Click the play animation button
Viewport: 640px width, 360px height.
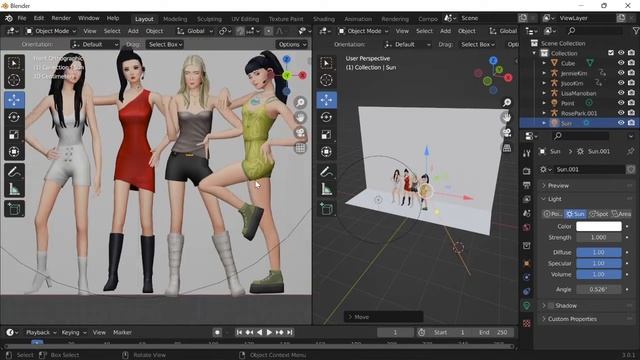click(269, 333)
